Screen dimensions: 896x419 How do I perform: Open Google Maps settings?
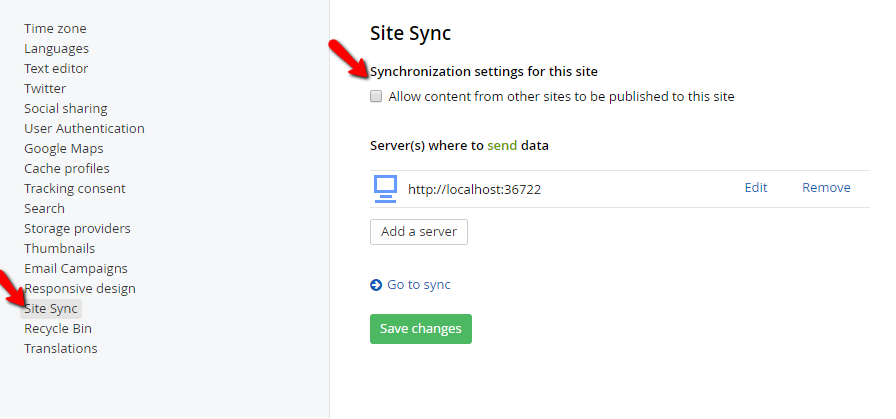(x=64, y=149)
